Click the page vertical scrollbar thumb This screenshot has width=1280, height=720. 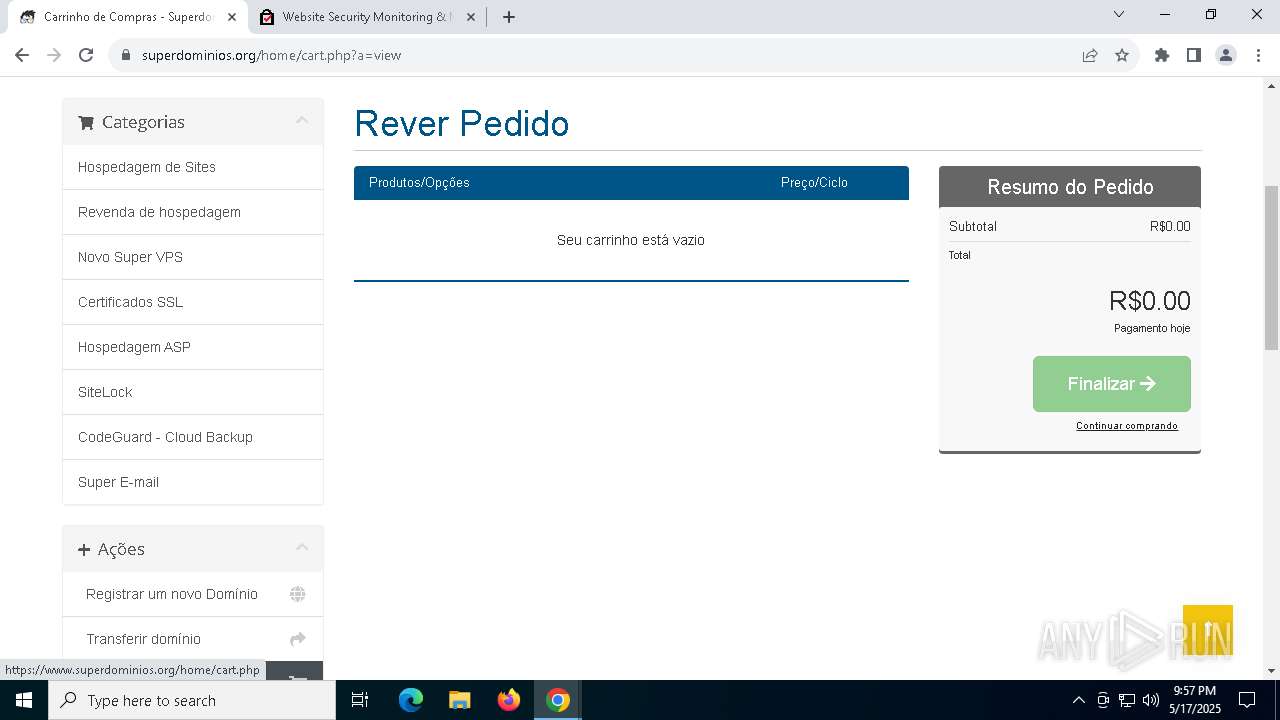click(x=1271, y=267)
